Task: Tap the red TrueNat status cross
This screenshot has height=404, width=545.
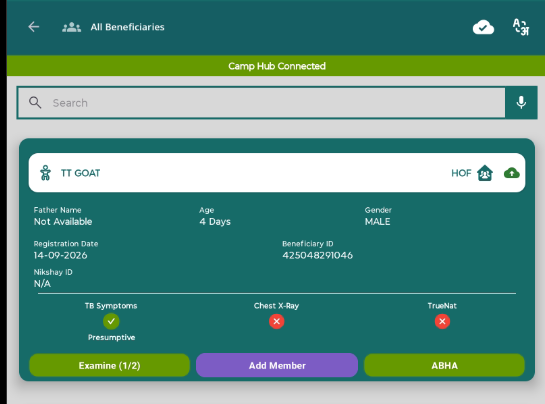Action: click(x=442, y=321)
